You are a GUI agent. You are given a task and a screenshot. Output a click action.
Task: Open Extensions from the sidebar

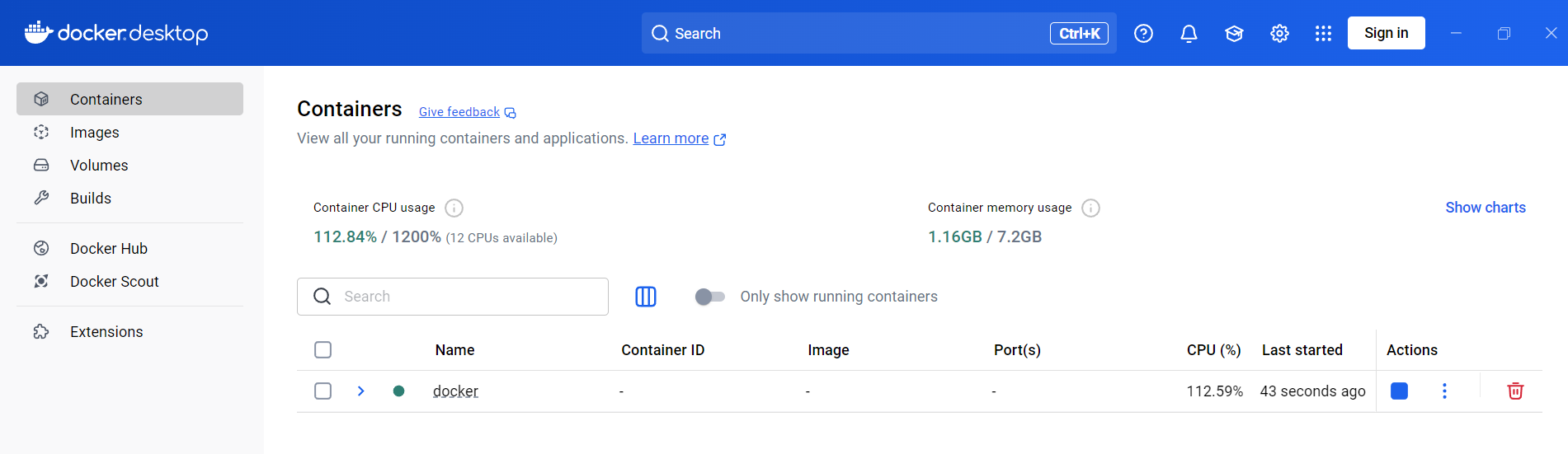pyautogui.click(x=129, y=331)
